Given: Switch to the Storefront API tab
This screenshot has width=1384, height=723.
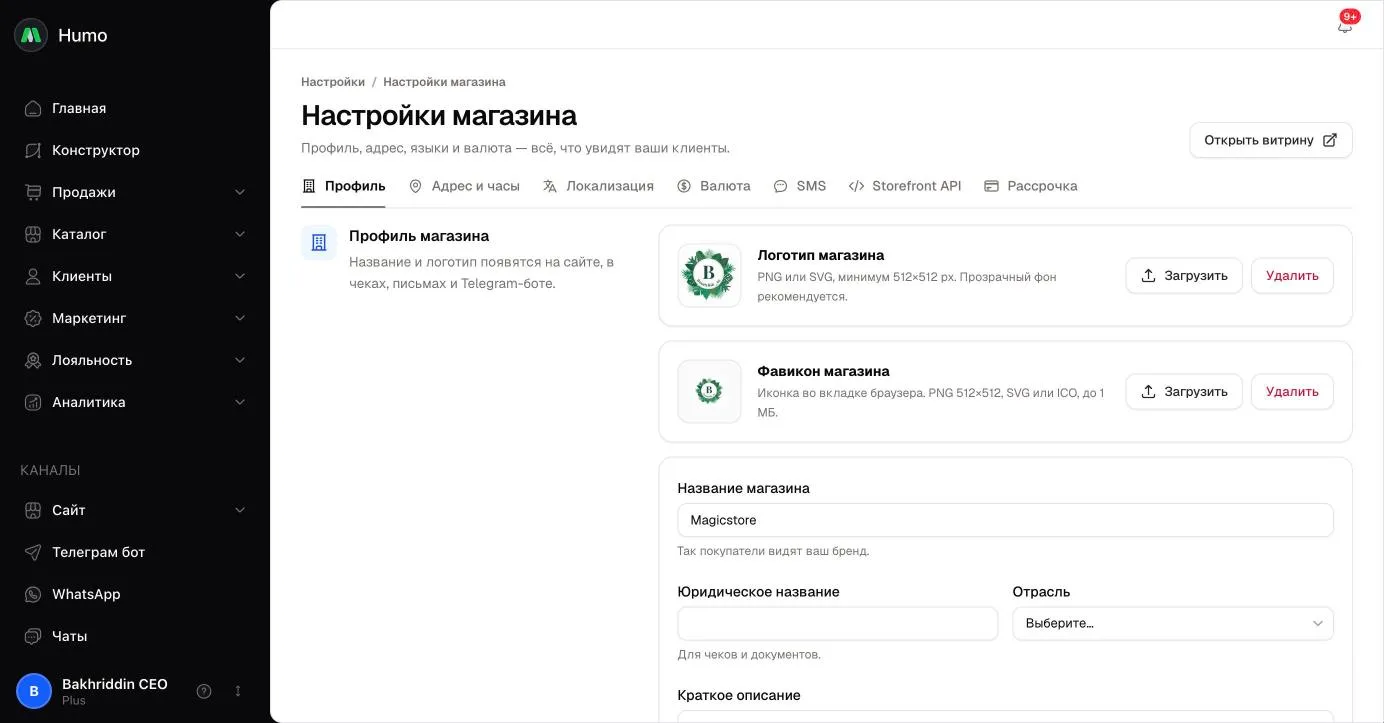Looking at the screenshot, I should click(x=905, y=186).
